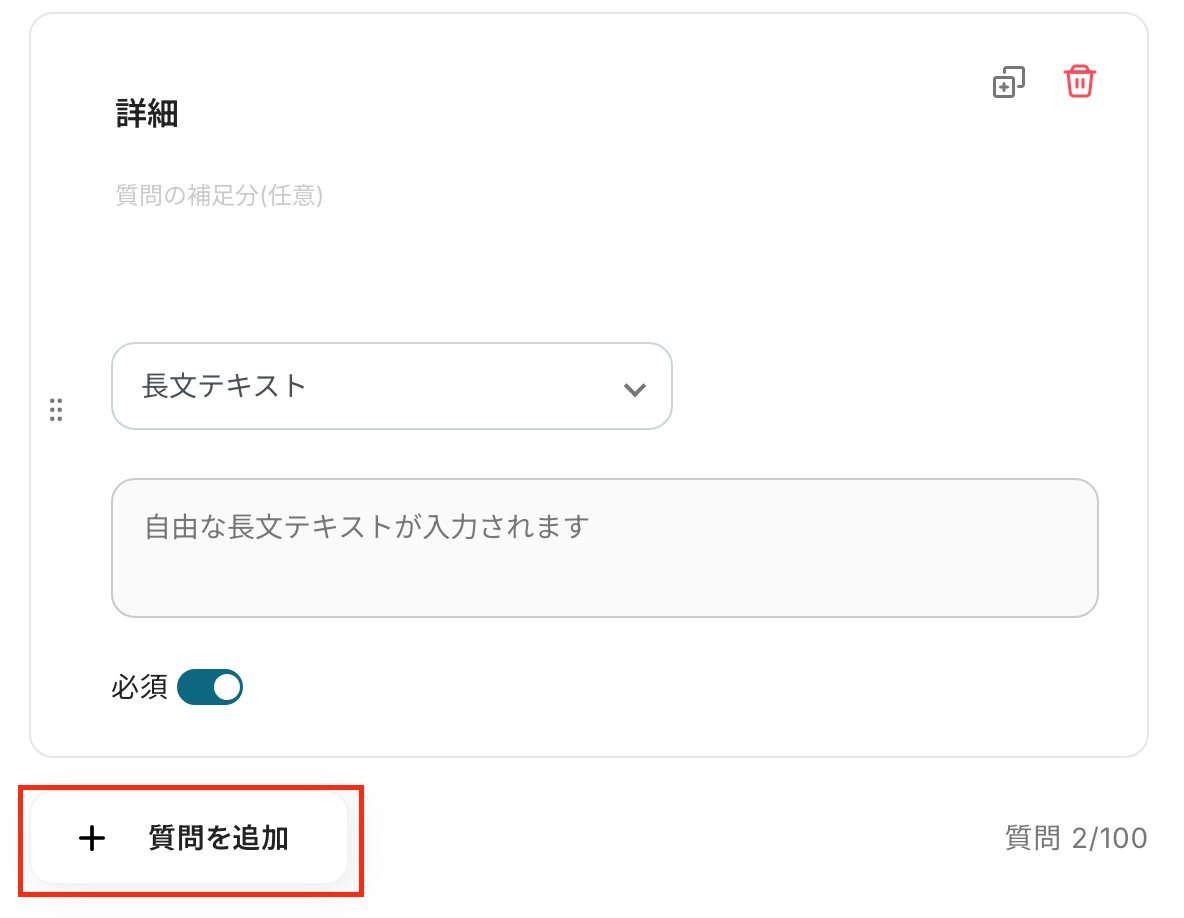Click the six-dot drag handle icon
Viewport: 1184px width, 918px height.
coord(56,409)
